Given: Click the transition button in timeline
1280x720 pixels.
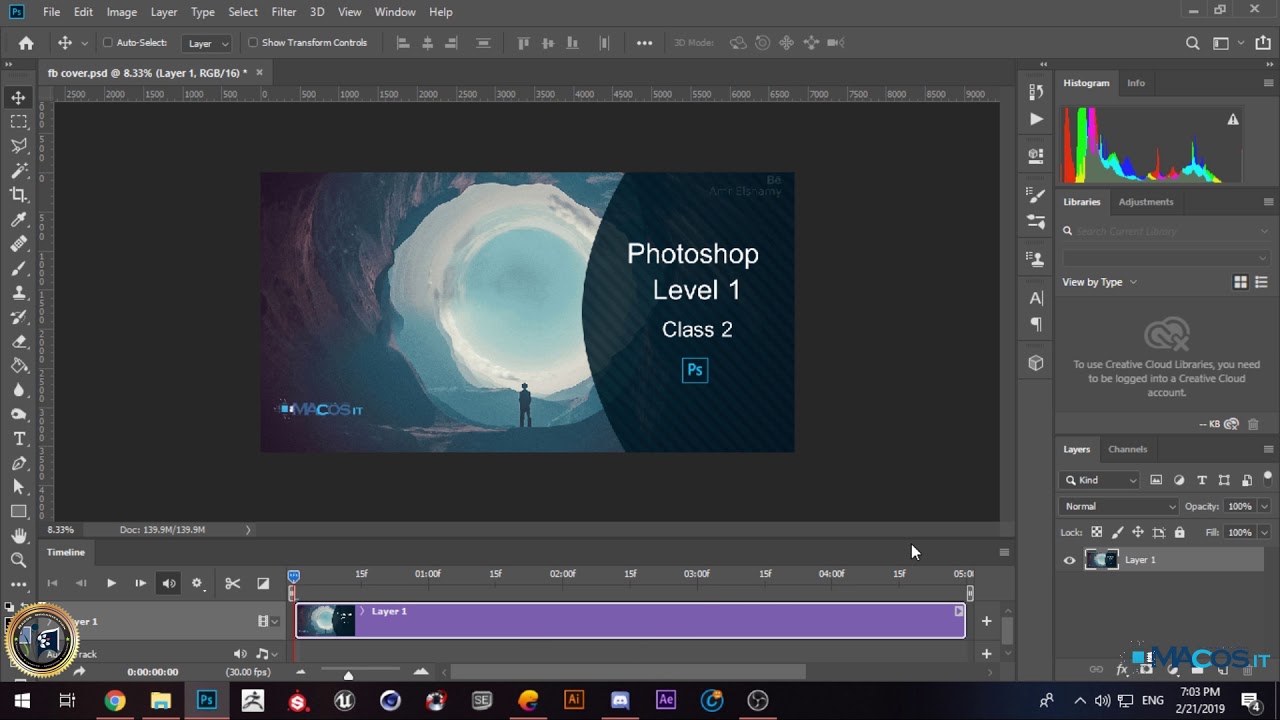Looking at the screenshot, I should [263, 583].
